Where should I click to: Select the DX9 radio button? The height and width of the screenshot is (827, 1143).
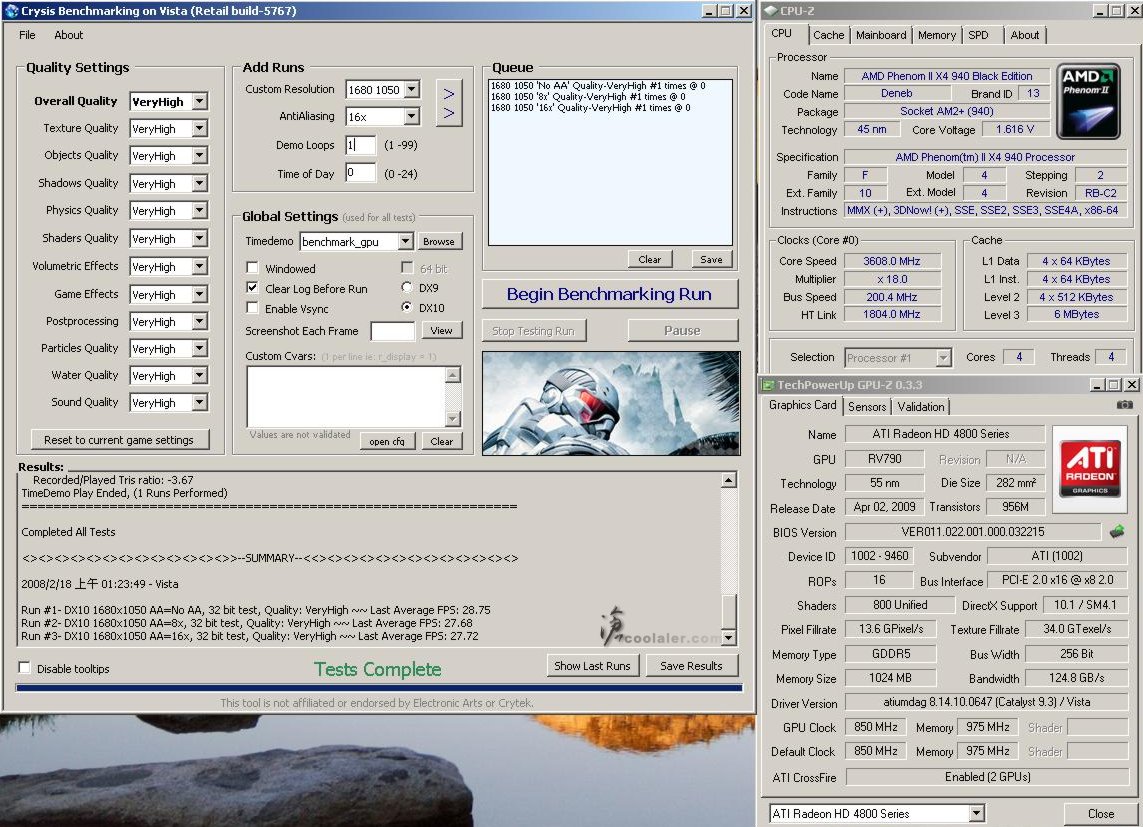point(407,288)
